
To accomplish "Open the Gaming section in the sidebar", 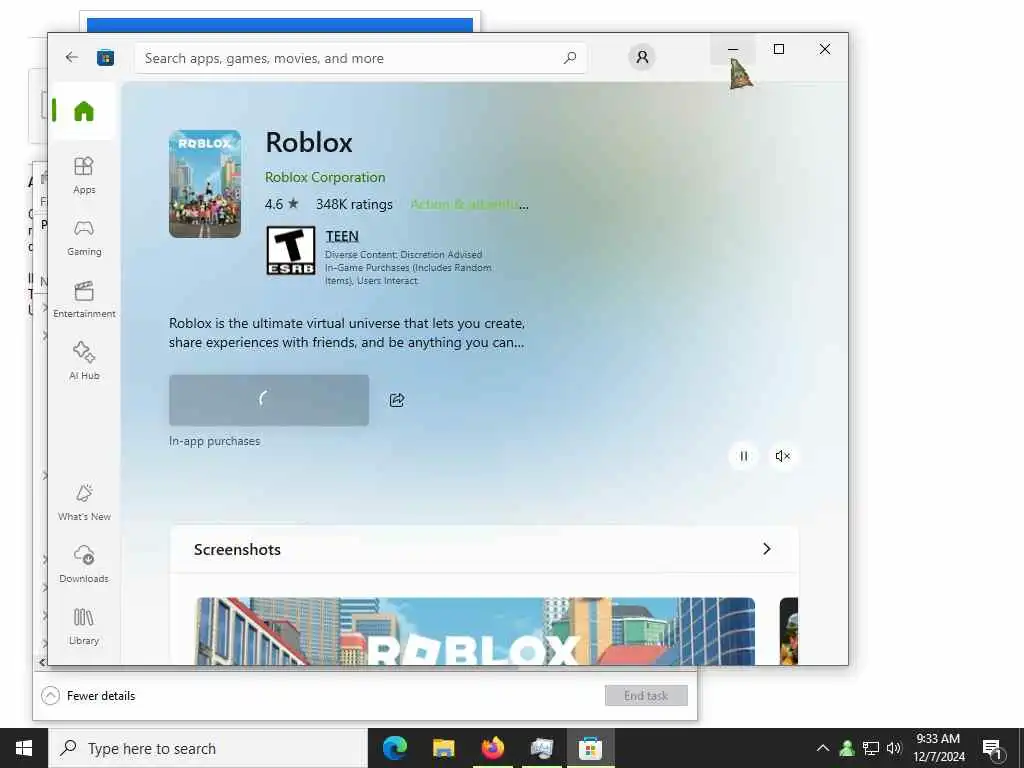I will coord(84,238).
